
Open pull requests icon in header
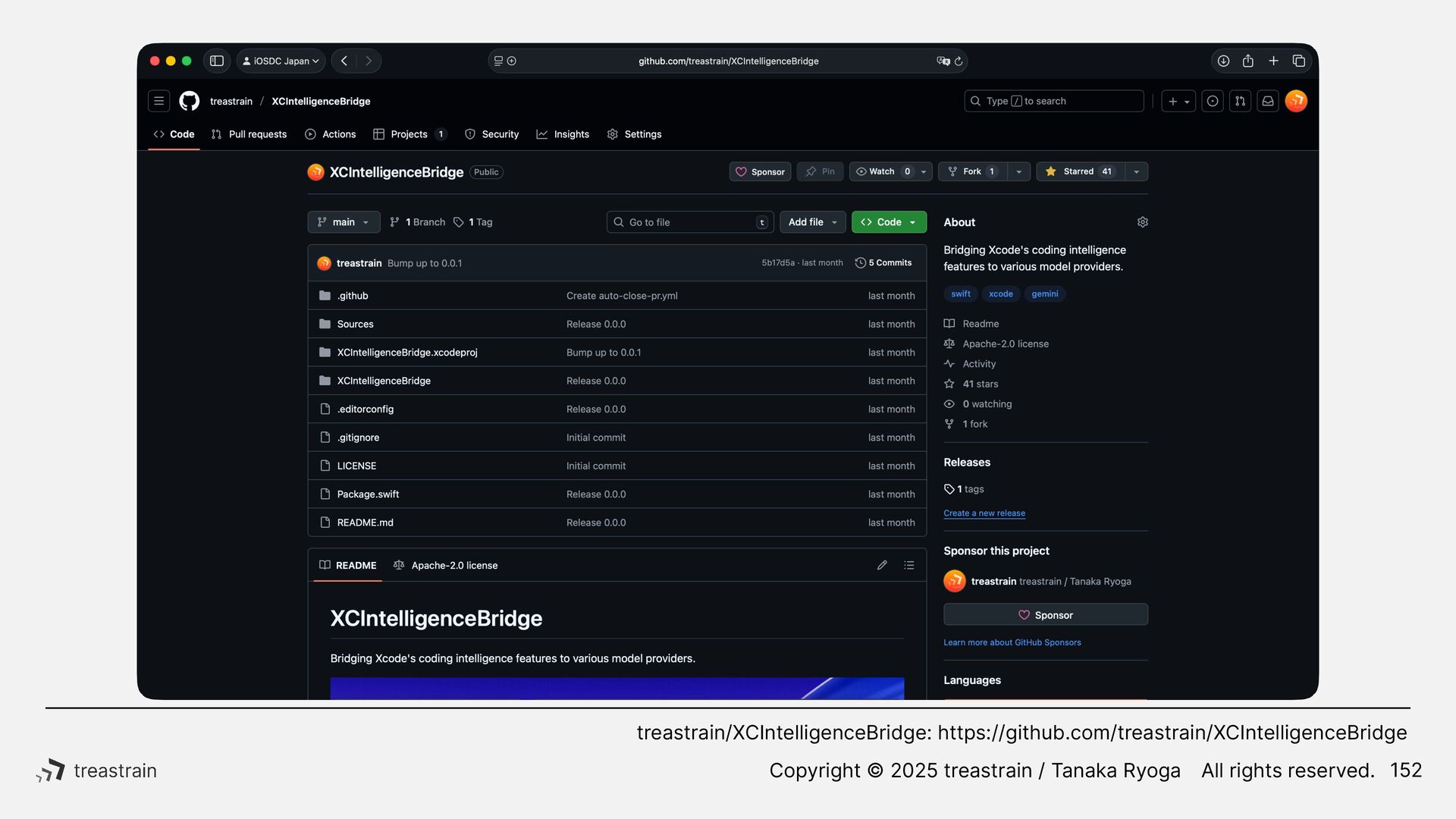(1240, 101)
